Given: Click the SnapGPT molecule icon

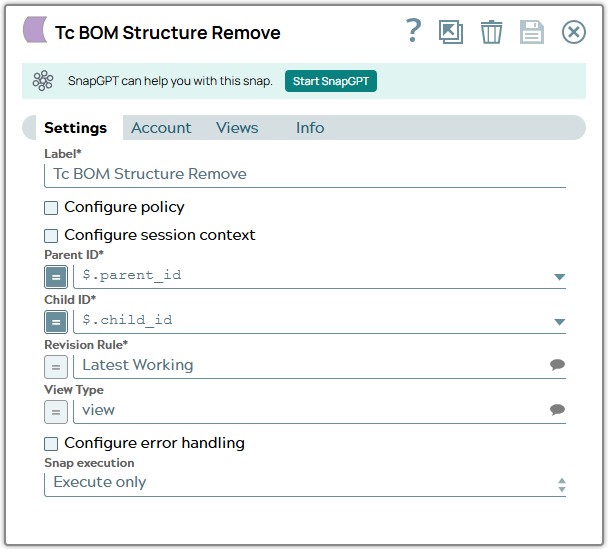Looking at the screenshot, I should click(x=43, y=81).
